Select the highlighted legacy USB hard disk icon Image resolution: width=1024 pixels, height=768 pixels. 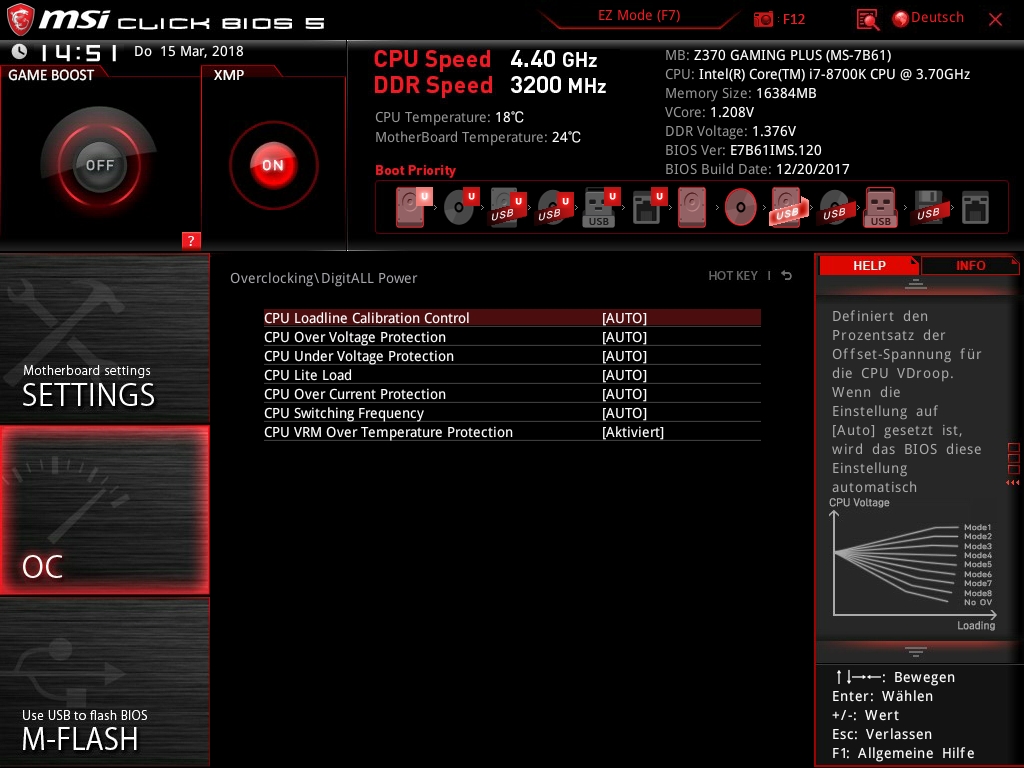click(x=789, y=208)
